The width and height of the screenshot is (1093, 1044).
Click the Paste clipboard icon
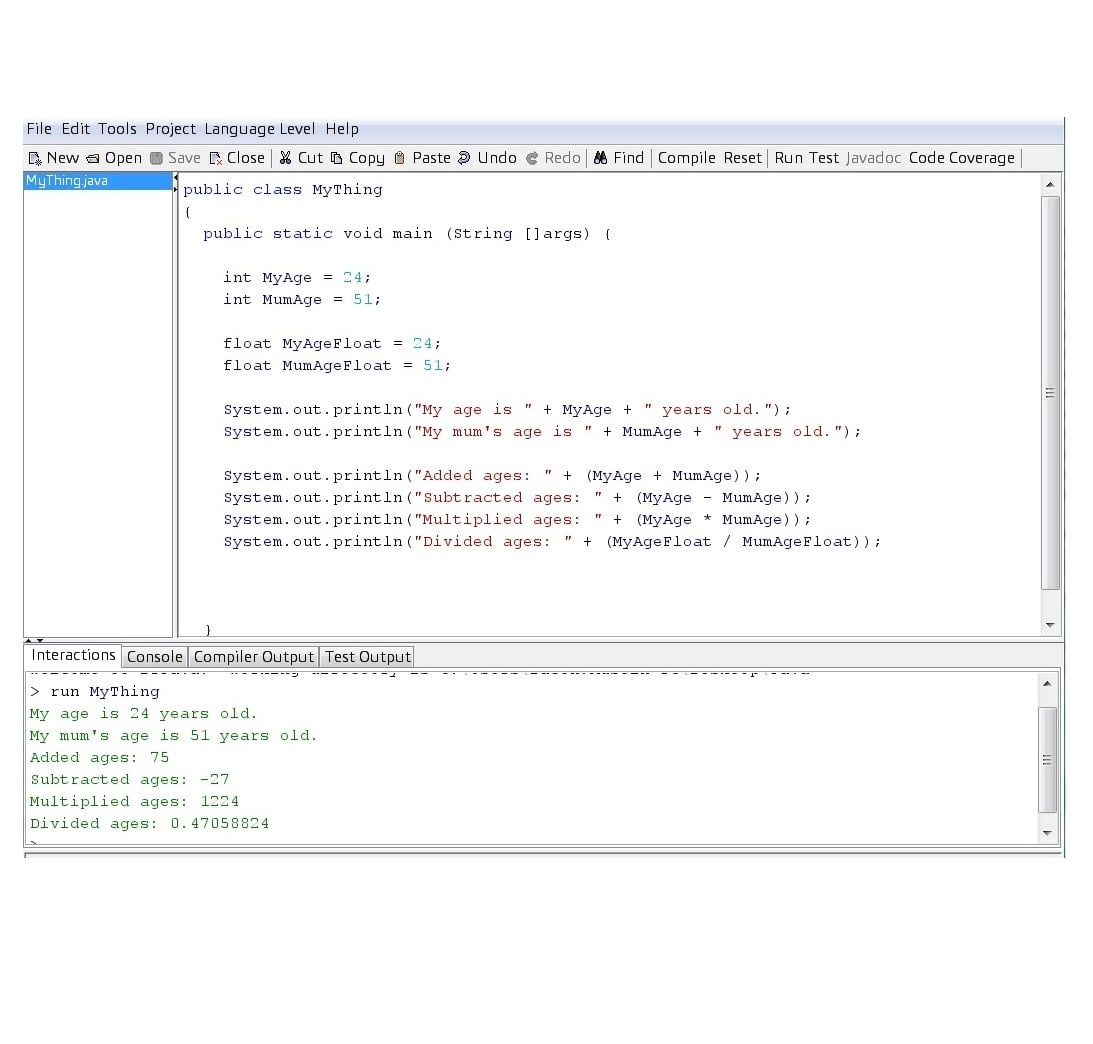coord(399,158)
